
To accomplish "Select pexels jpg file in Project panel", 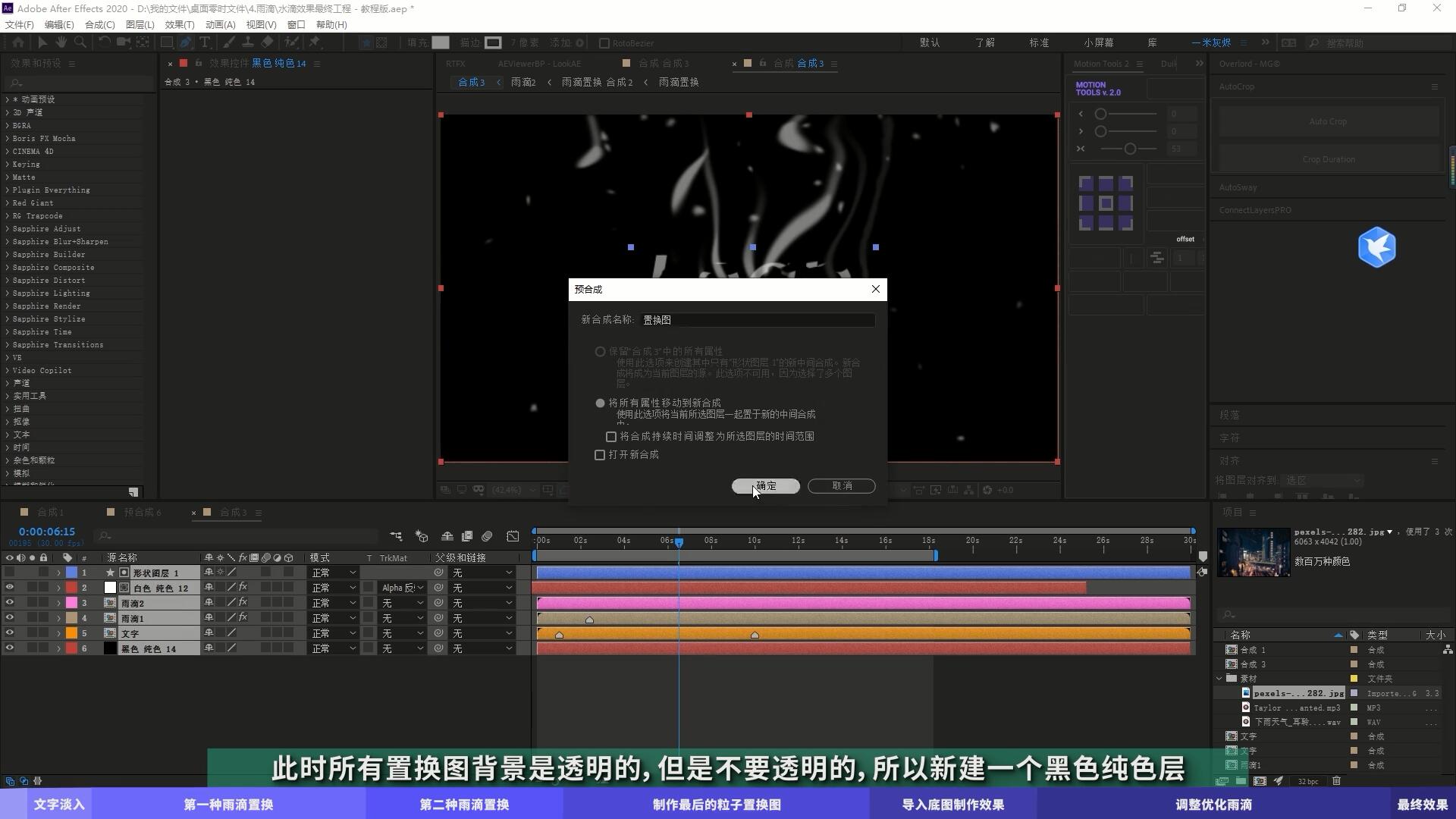I will (1298, 693).
